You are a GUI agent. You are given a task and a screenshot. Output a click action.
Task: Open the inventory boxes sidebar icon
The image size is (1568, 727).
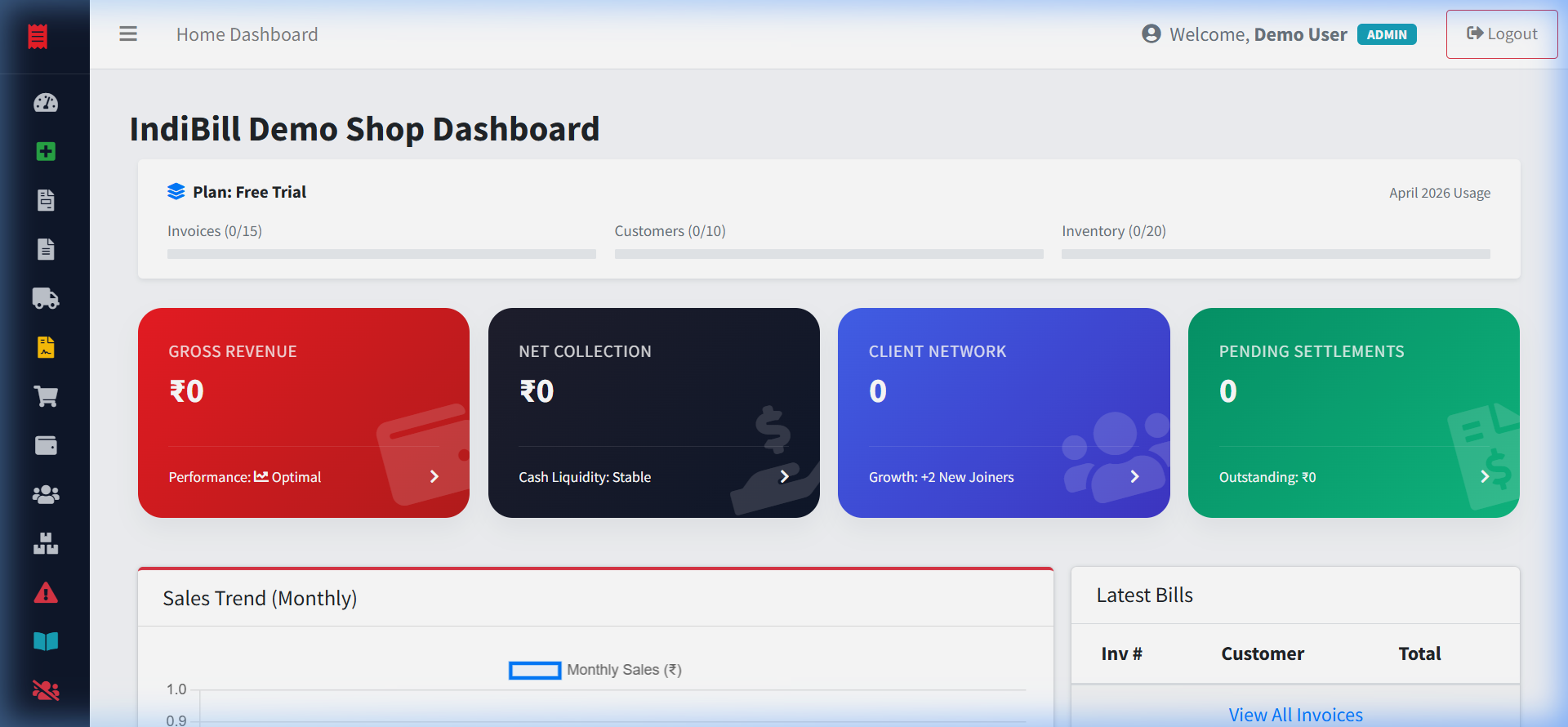(x=46, y=544)
